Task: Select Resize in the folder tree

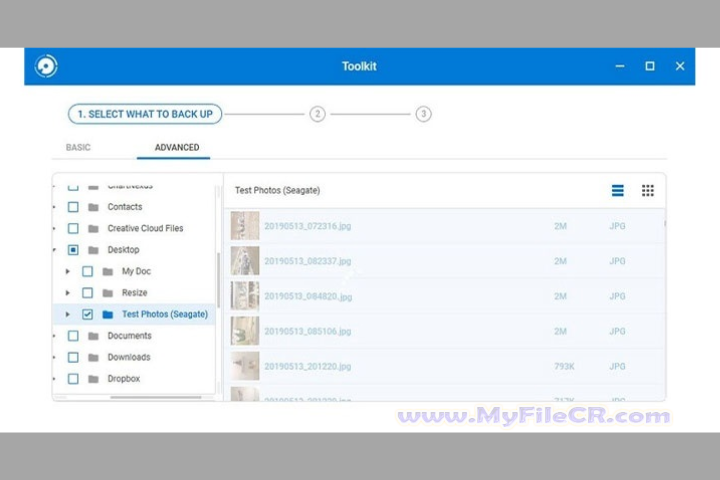Action: click(135, 293)
